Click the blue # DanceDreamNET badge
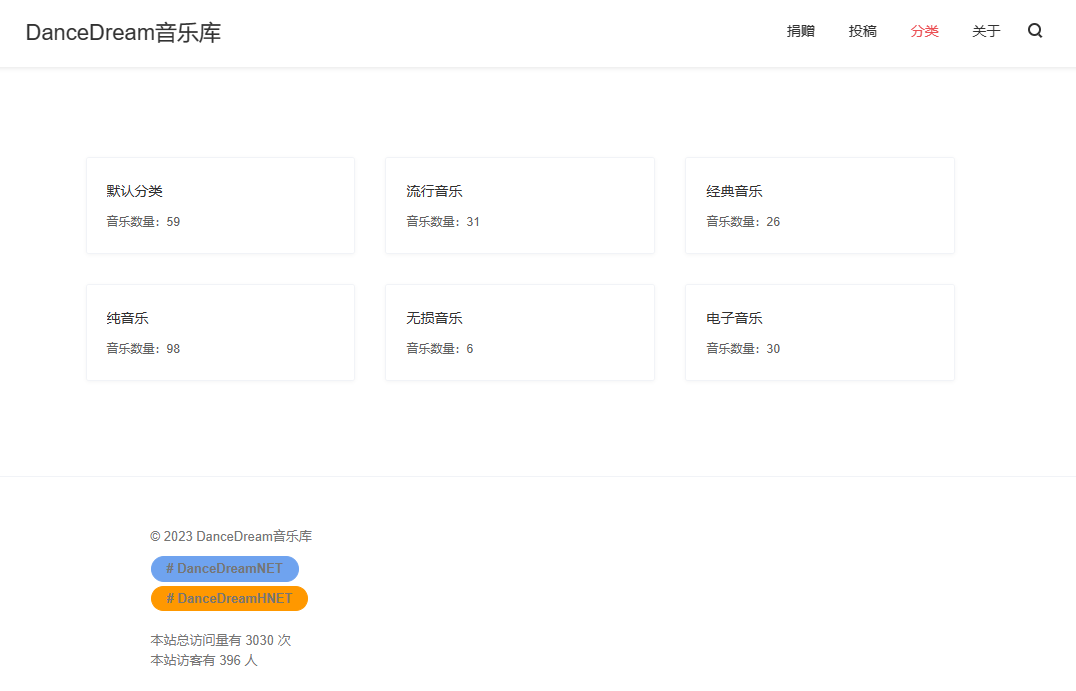The height and width of the screenshot is (691, 1076). point(224,569)
